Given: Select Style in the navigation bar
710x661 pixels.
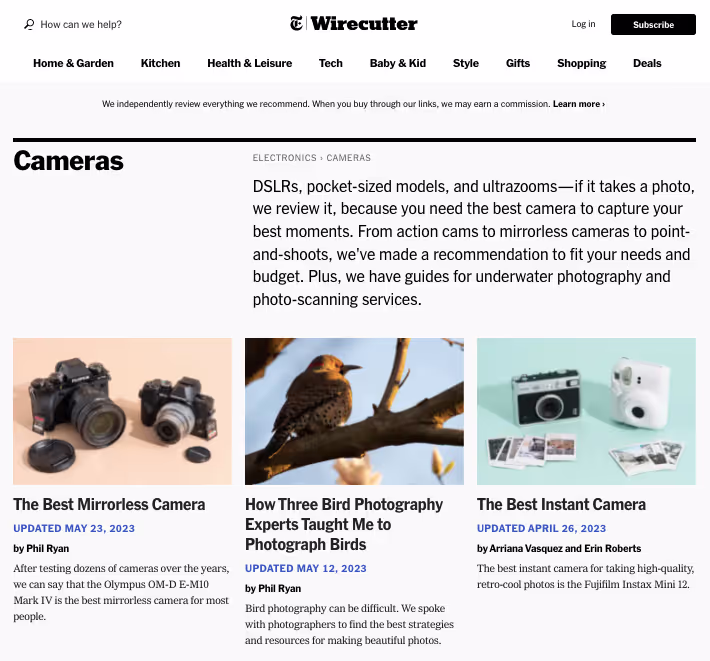Looking at the screenshot, I should pos(465,63).
